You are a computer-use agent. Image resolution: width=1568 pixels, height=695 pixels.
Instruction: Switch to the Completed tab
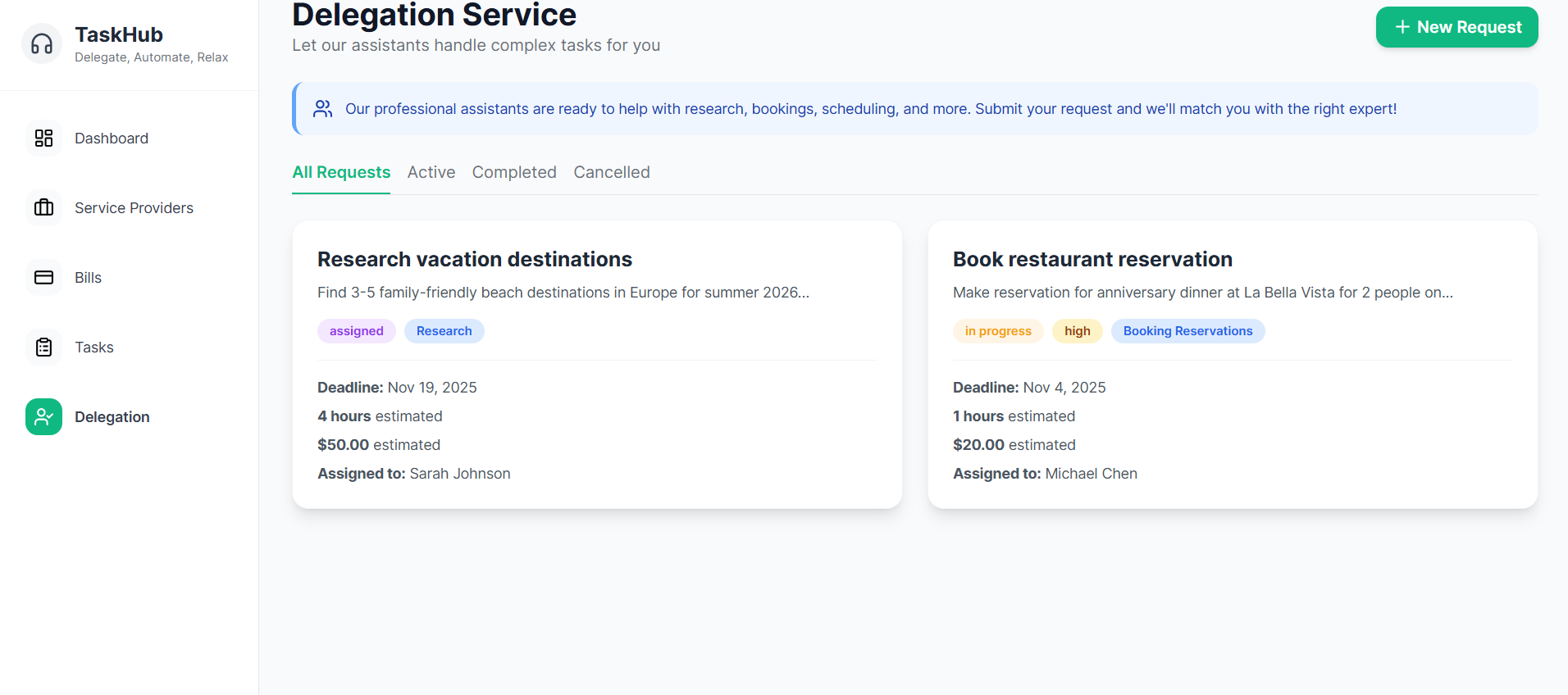coord(514,173)
